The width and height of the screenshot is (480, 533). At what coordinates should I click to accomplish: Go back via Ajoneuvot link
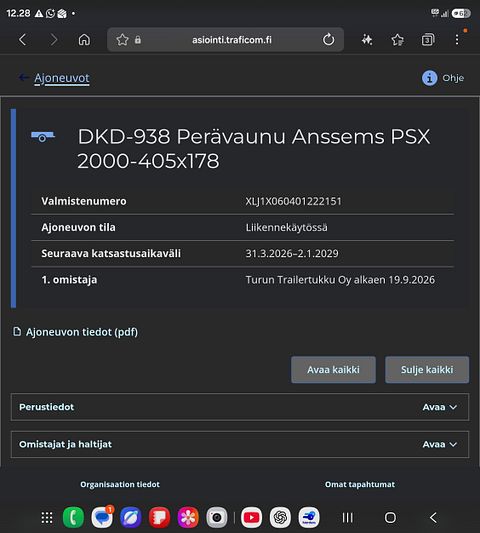(x=62, y=78)
